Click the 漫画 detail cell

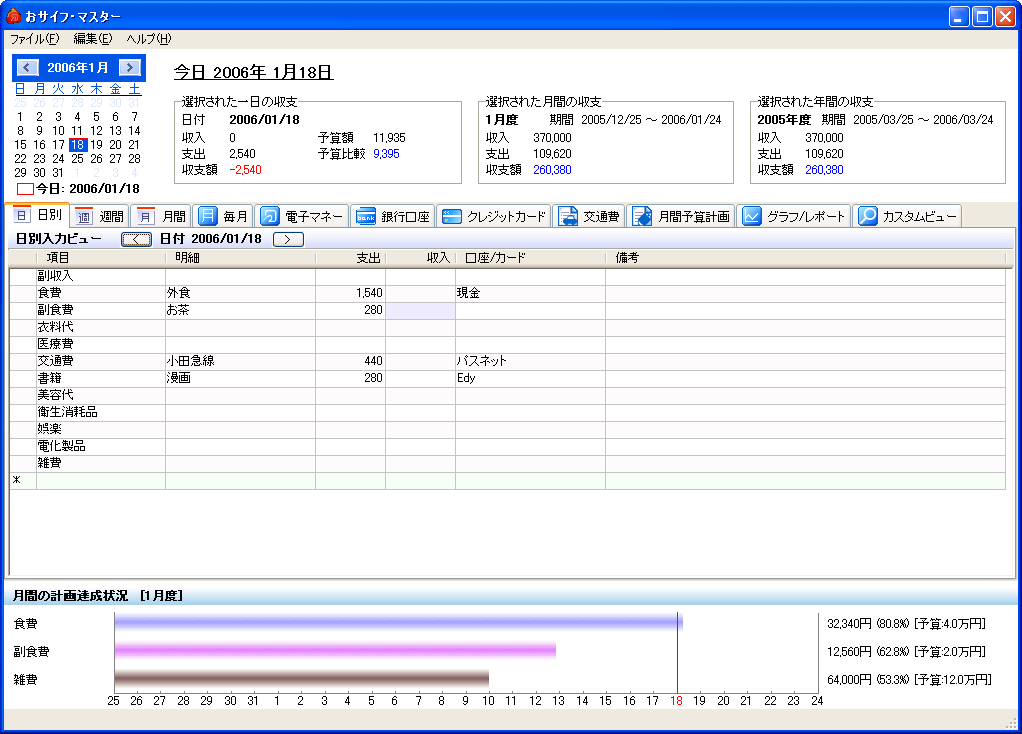pos(241,378)
